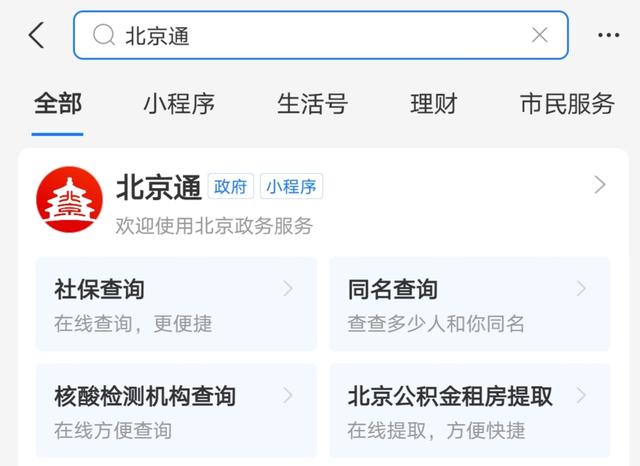Click the magnifier search icon
This screenshot has height=466, width=640.
104,35
